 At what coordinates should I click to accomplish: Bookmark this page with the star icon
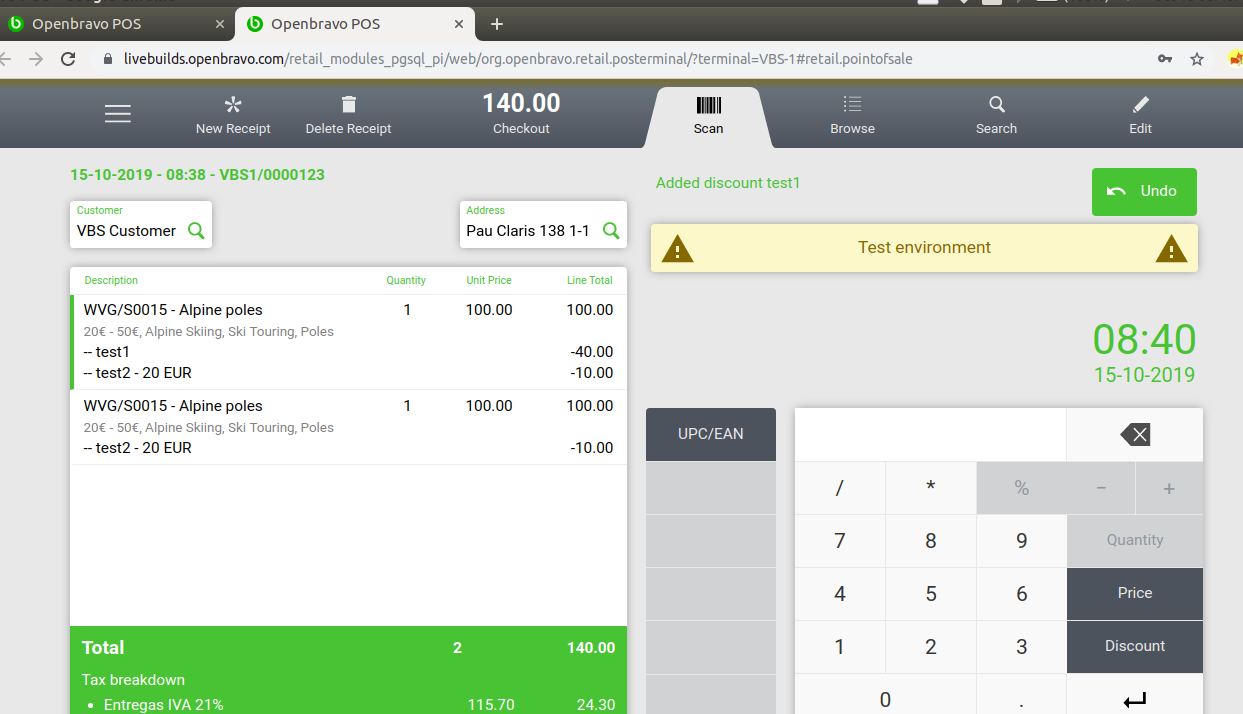[x=1197, y=59]
